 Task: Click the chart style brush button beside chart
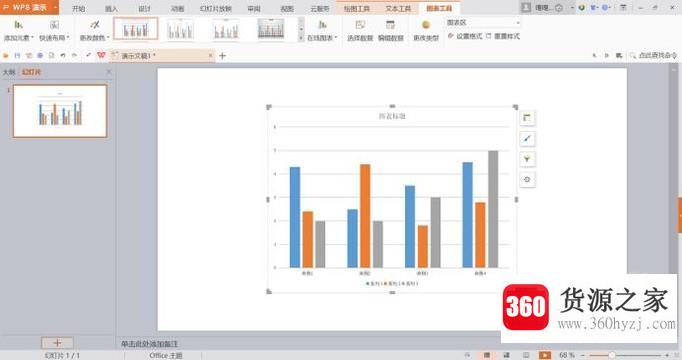(527, 139)
